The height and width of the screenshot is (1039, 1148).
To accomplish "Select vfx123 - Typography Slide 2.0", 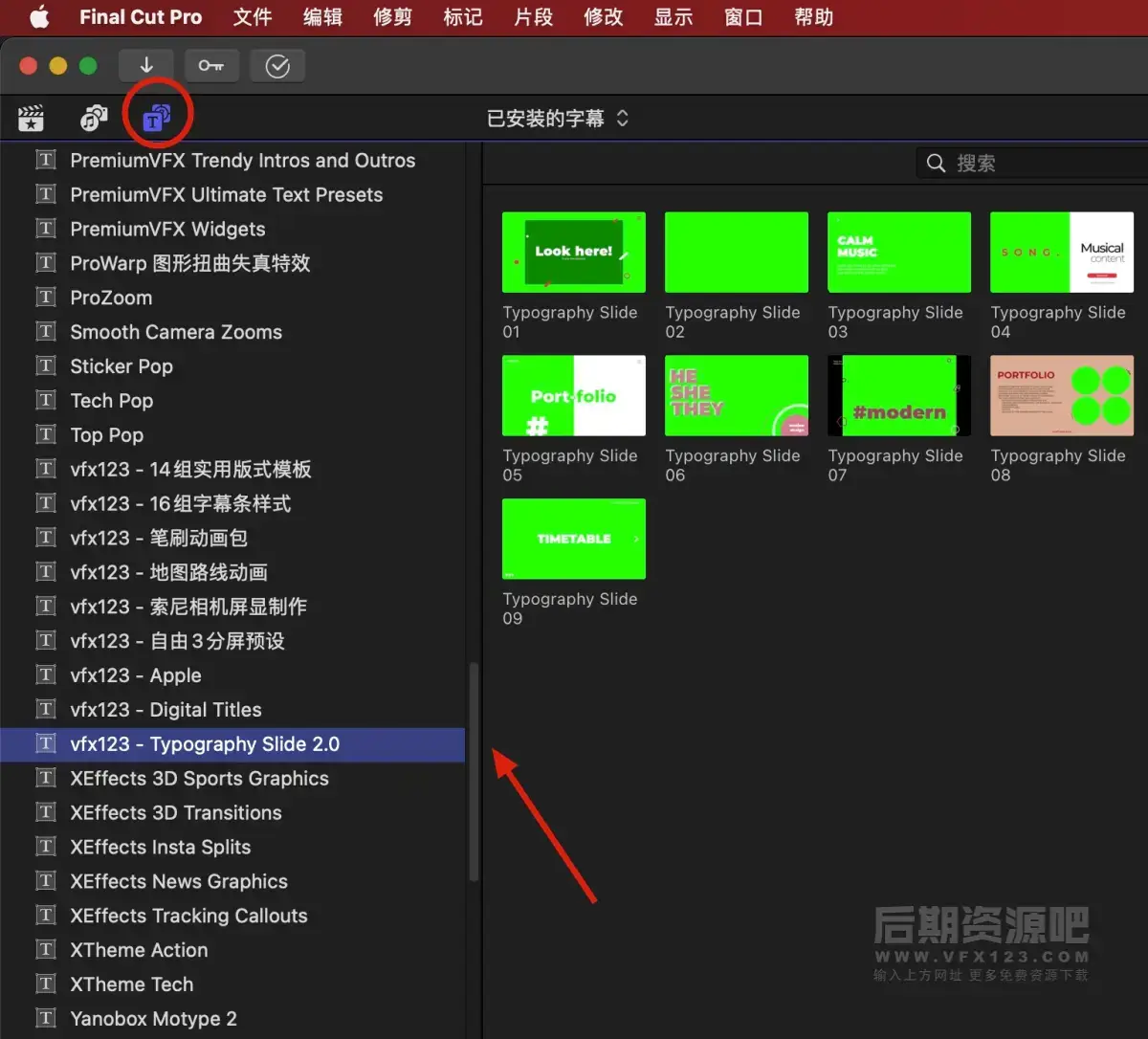I will [232, 744].
